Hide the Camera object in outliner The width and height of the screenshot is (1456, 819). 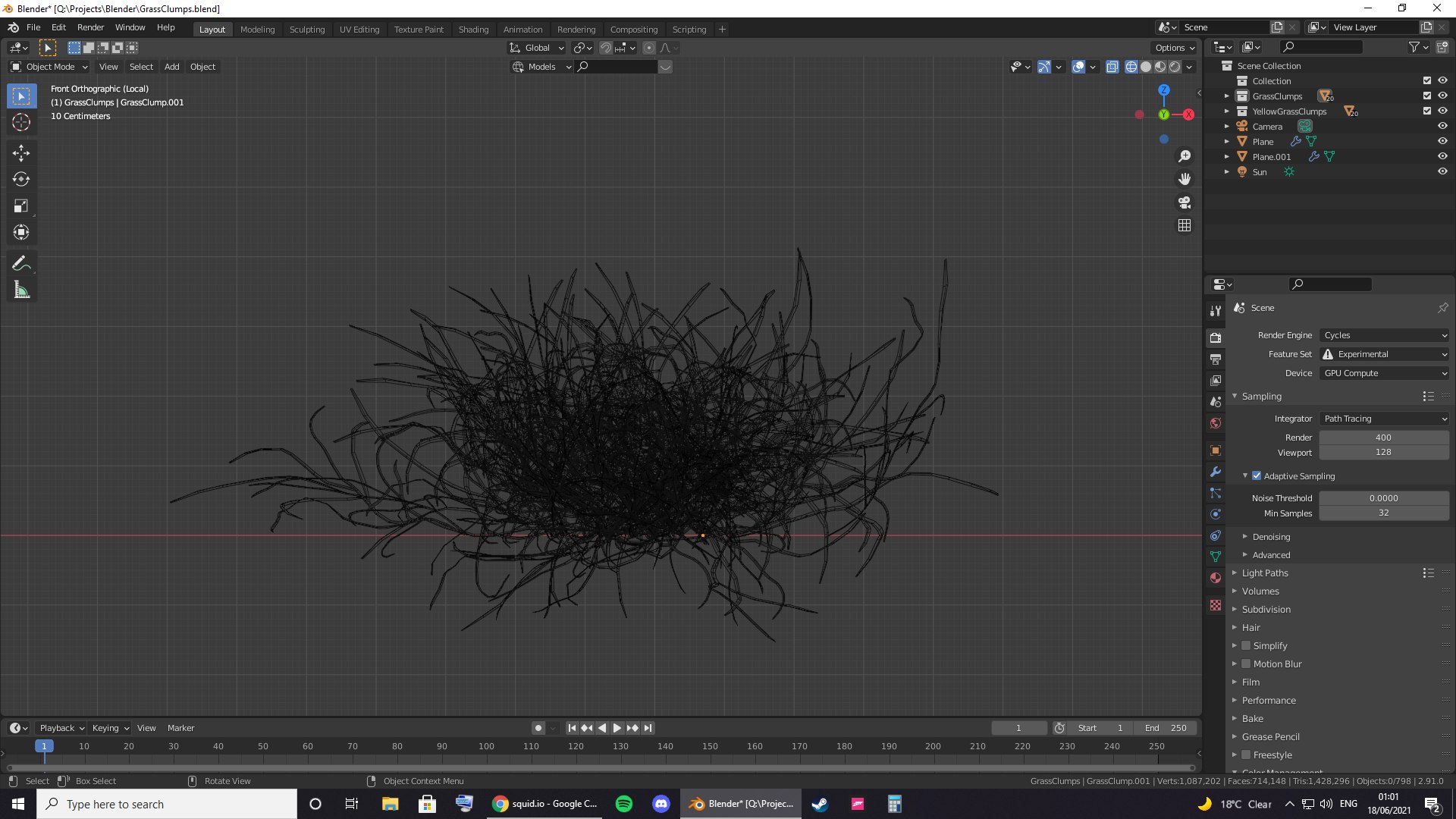pos(1442,127)
